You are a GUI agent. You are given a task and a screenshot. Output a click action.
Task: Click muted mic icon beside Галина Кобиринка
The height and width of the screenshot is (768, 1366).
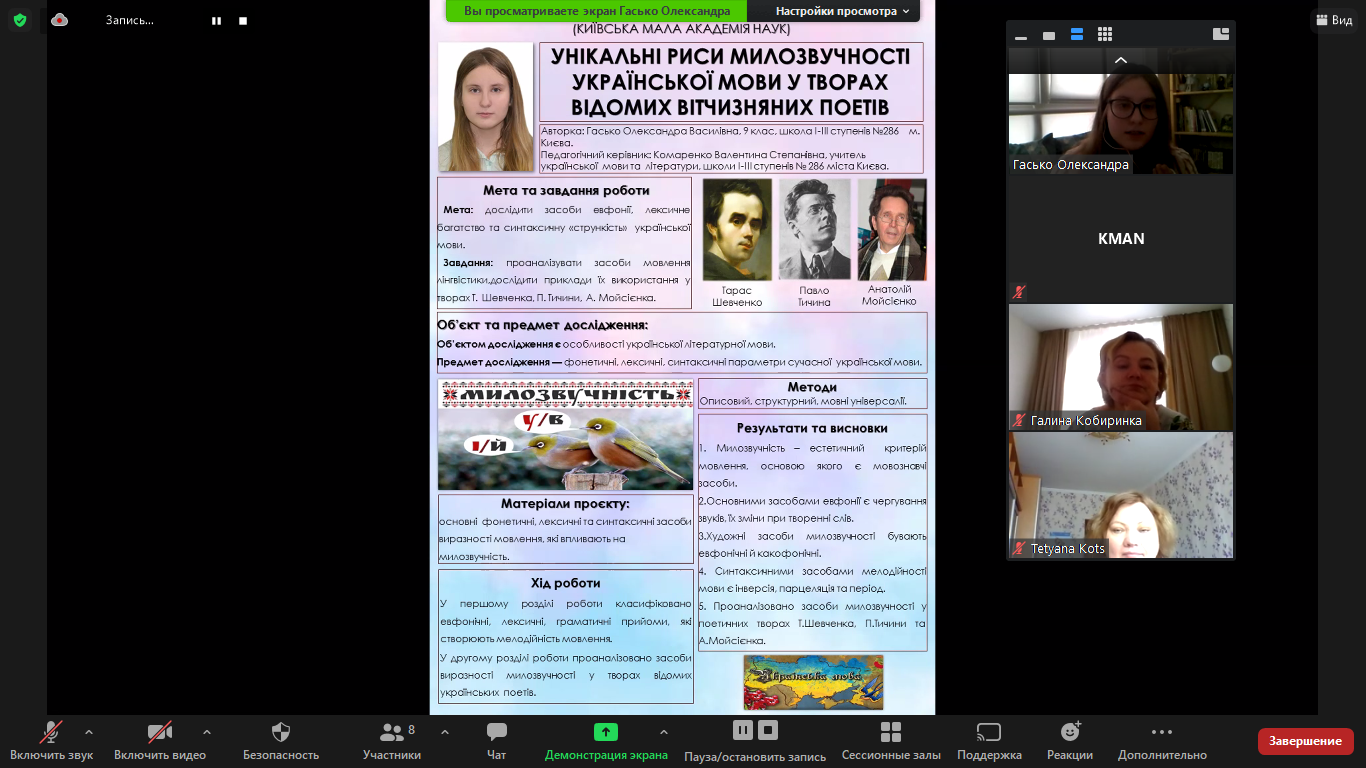pos(1019,421)
